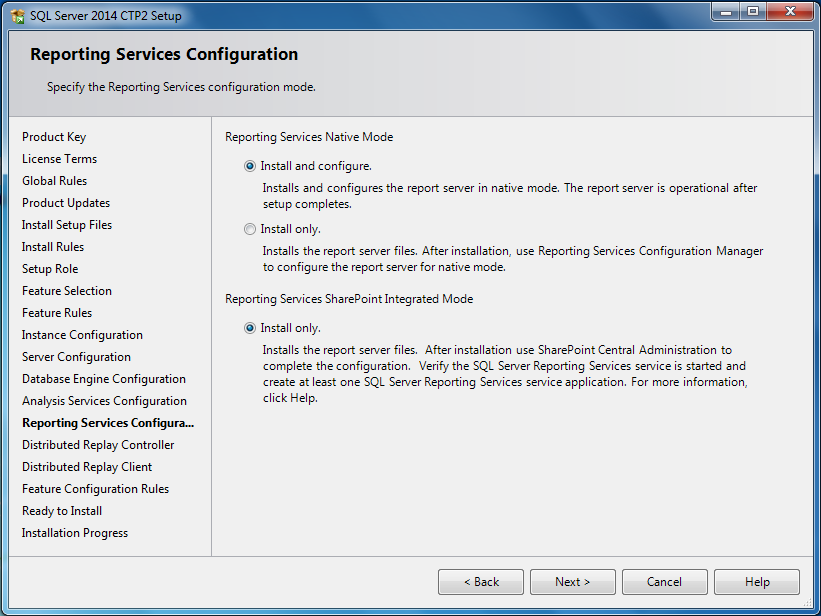Select Ready to Install step
The image size is (821, 616).
(62, 511)
